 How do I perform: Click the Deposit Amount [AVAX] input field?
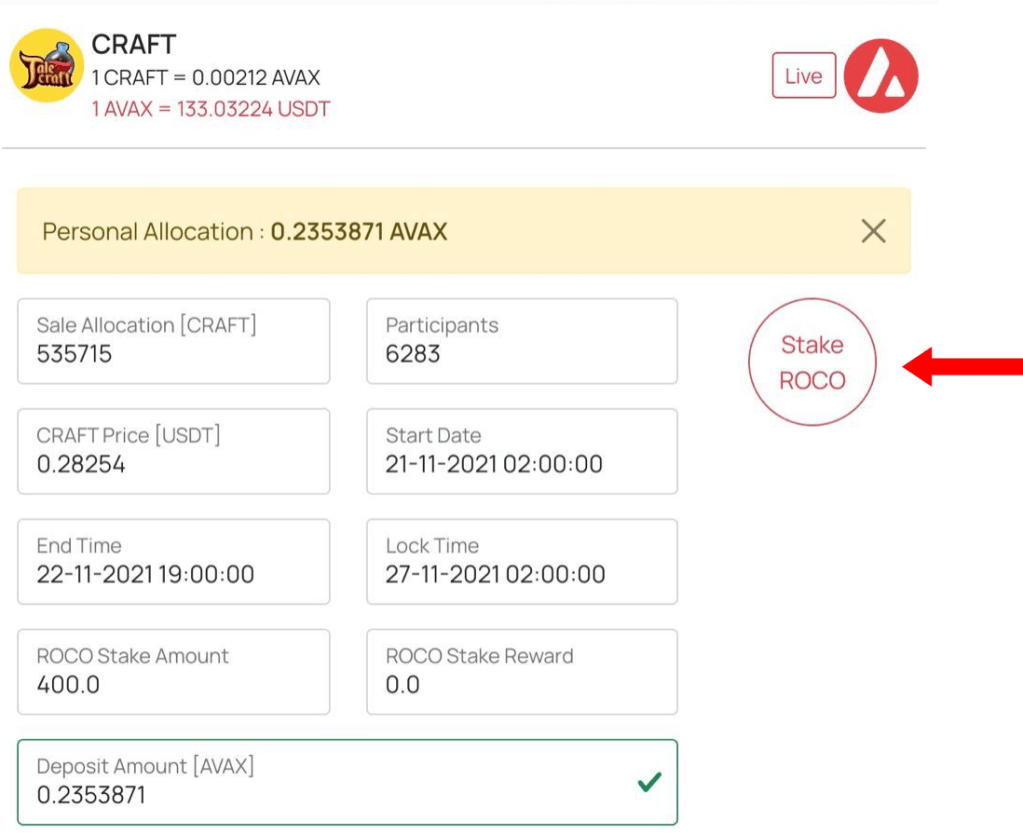coord(330,782)
